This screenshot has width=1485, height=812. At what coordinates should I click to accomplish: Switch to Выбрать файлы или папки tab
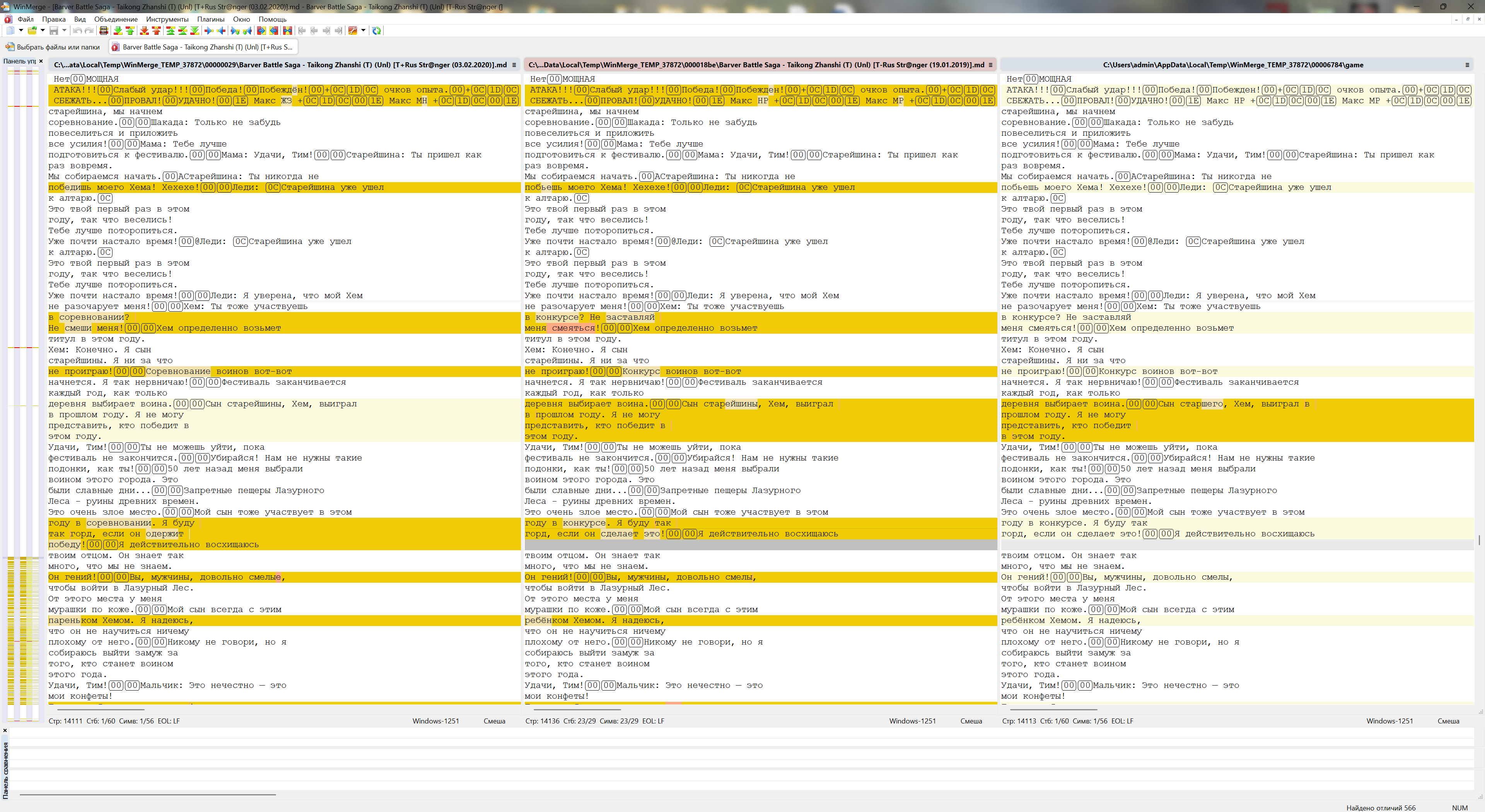[53, 47]
